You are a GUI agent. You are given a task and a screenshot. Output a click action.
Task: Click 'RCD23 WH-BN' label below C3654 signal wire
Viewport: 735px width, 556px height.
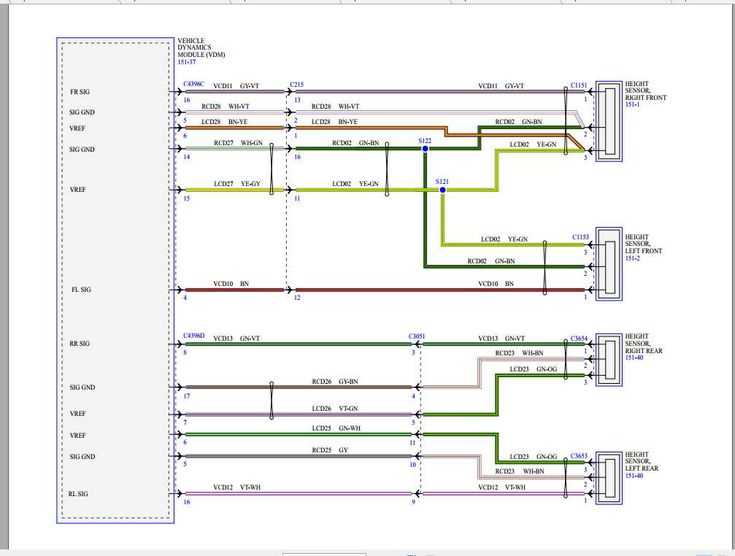pos(519,353)
